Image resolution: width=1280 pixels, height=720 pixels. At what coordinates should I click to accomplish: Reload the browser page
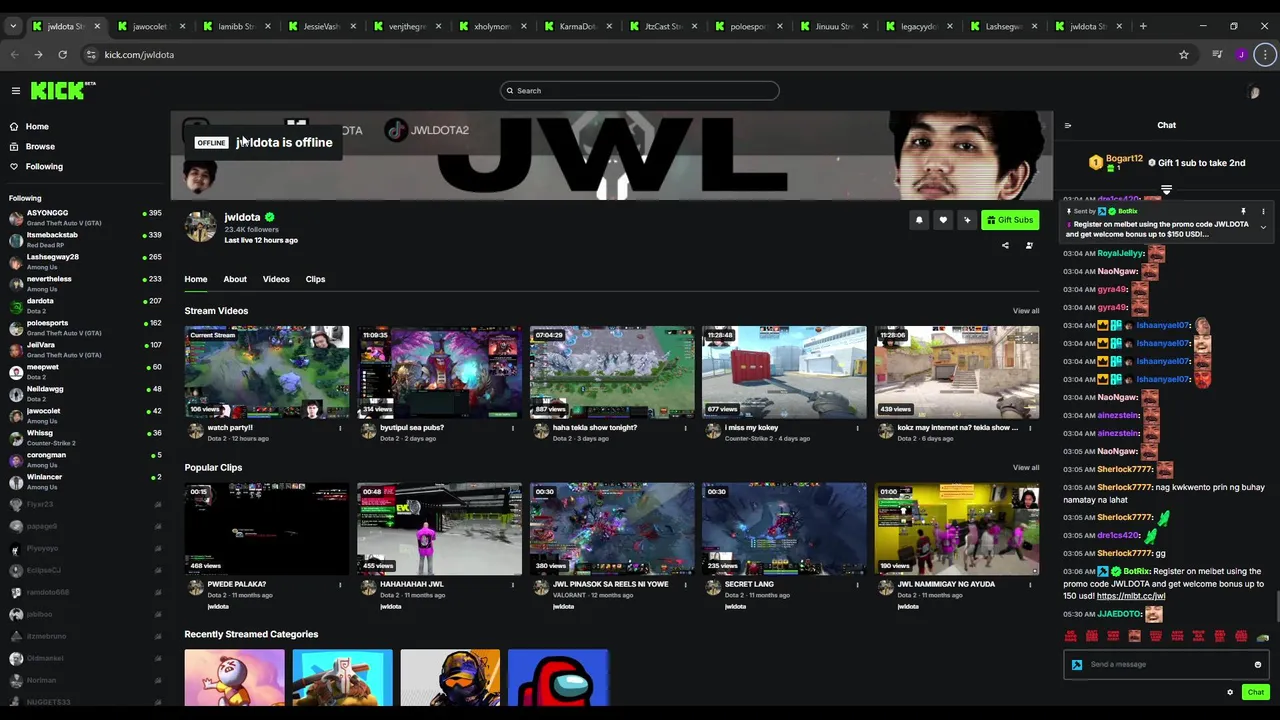click(62, 55)
